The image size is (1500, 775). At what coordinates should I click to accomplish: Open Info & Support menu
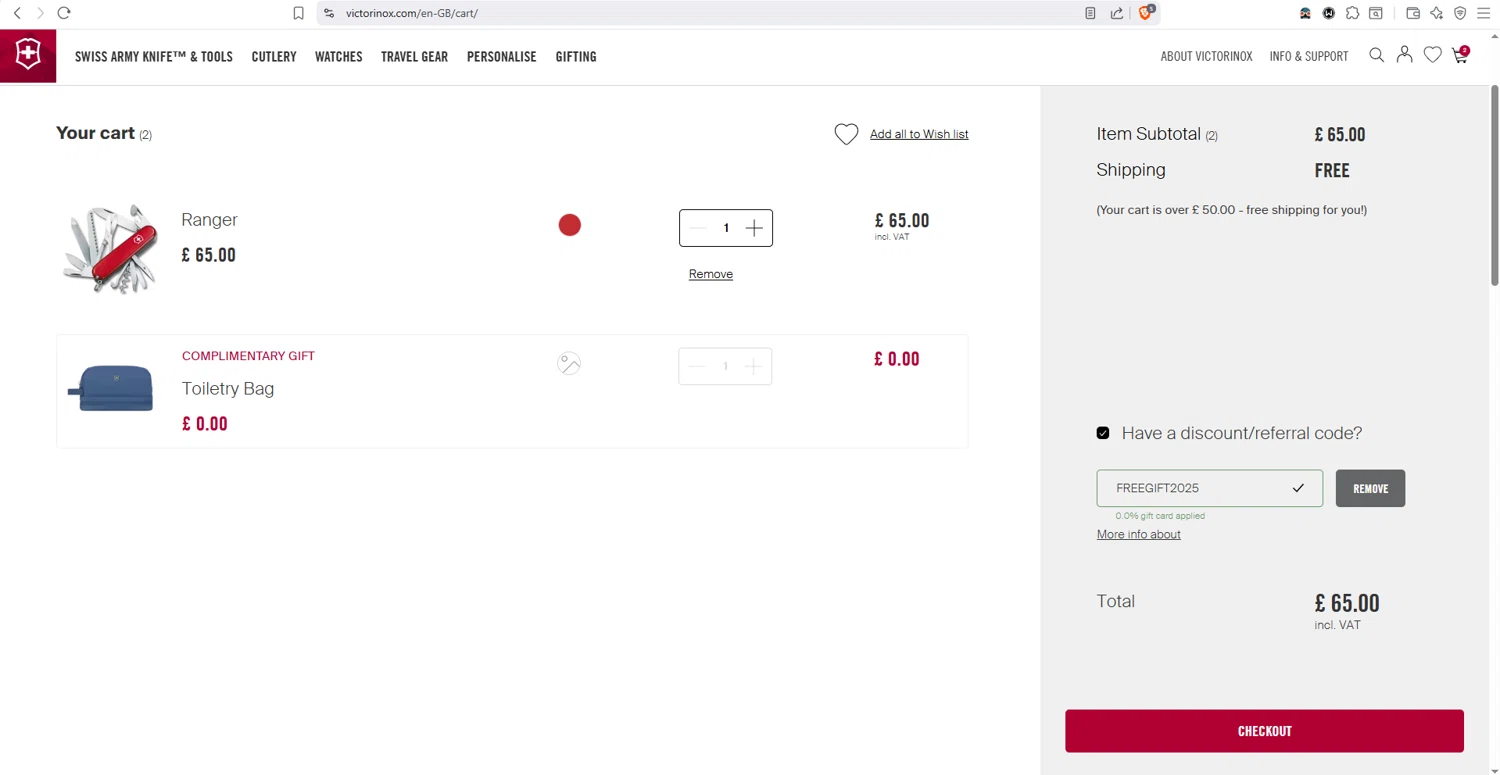(x=1309, y=57)
